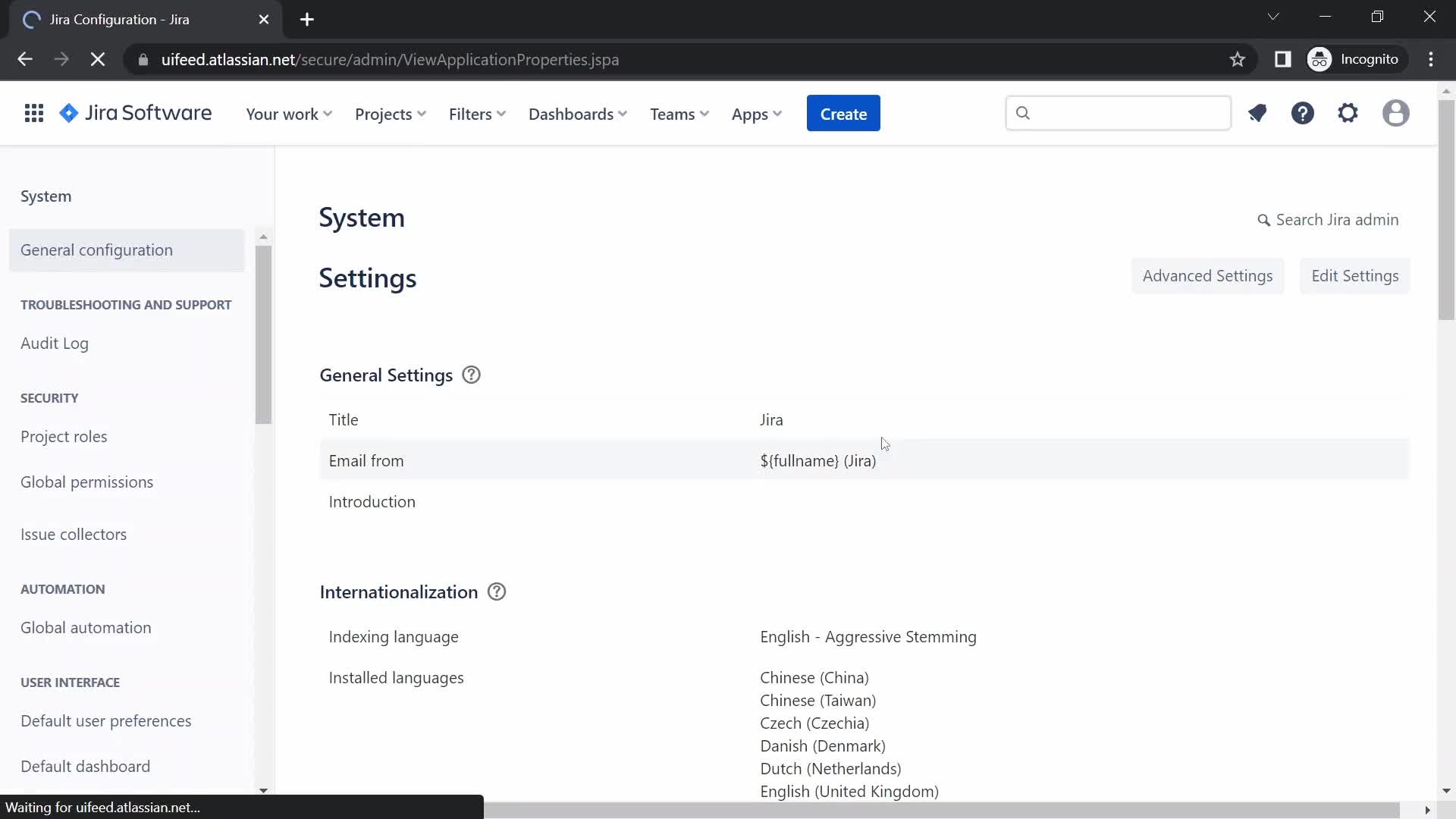The height and width of the screenshot is (819, 1456).
Task: Click the General Settings help icon
Action: [471, 375]
